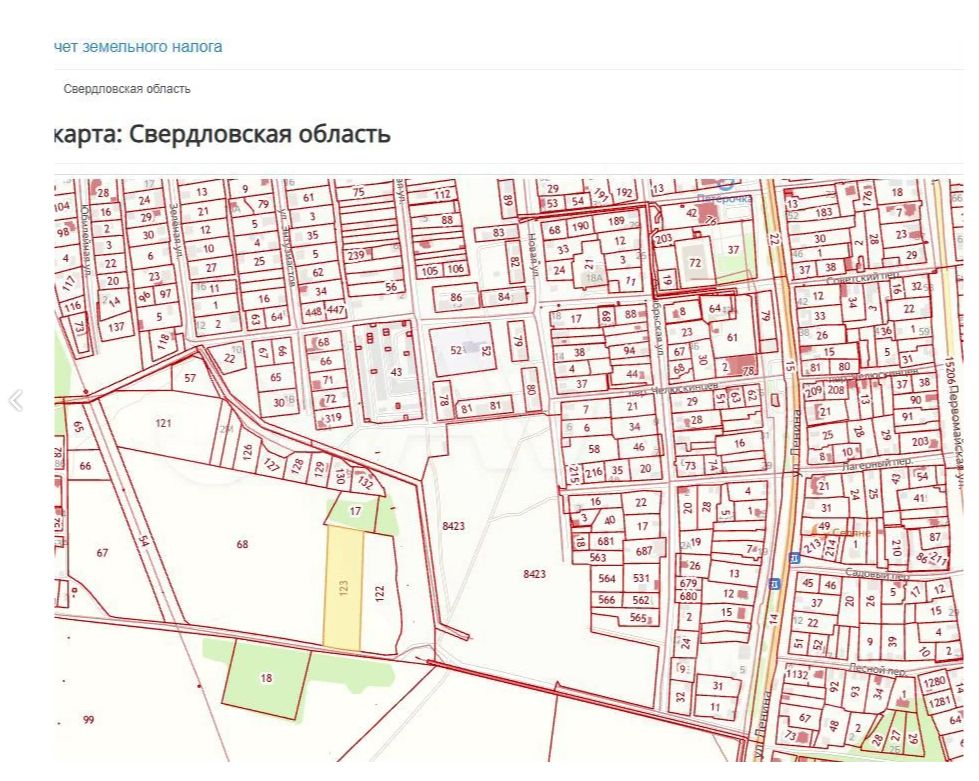Image resolution: width=979 pixels, height=781 pixels.
Task: Click the large parcel 121
Action: (163, 423)
